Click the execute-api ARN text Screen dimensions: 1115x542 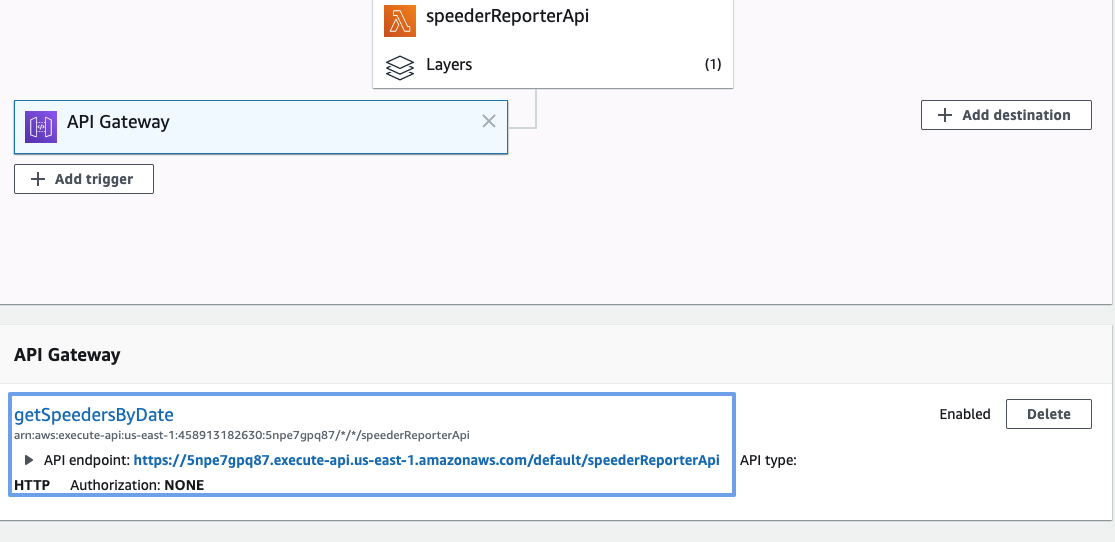point(242,435)
